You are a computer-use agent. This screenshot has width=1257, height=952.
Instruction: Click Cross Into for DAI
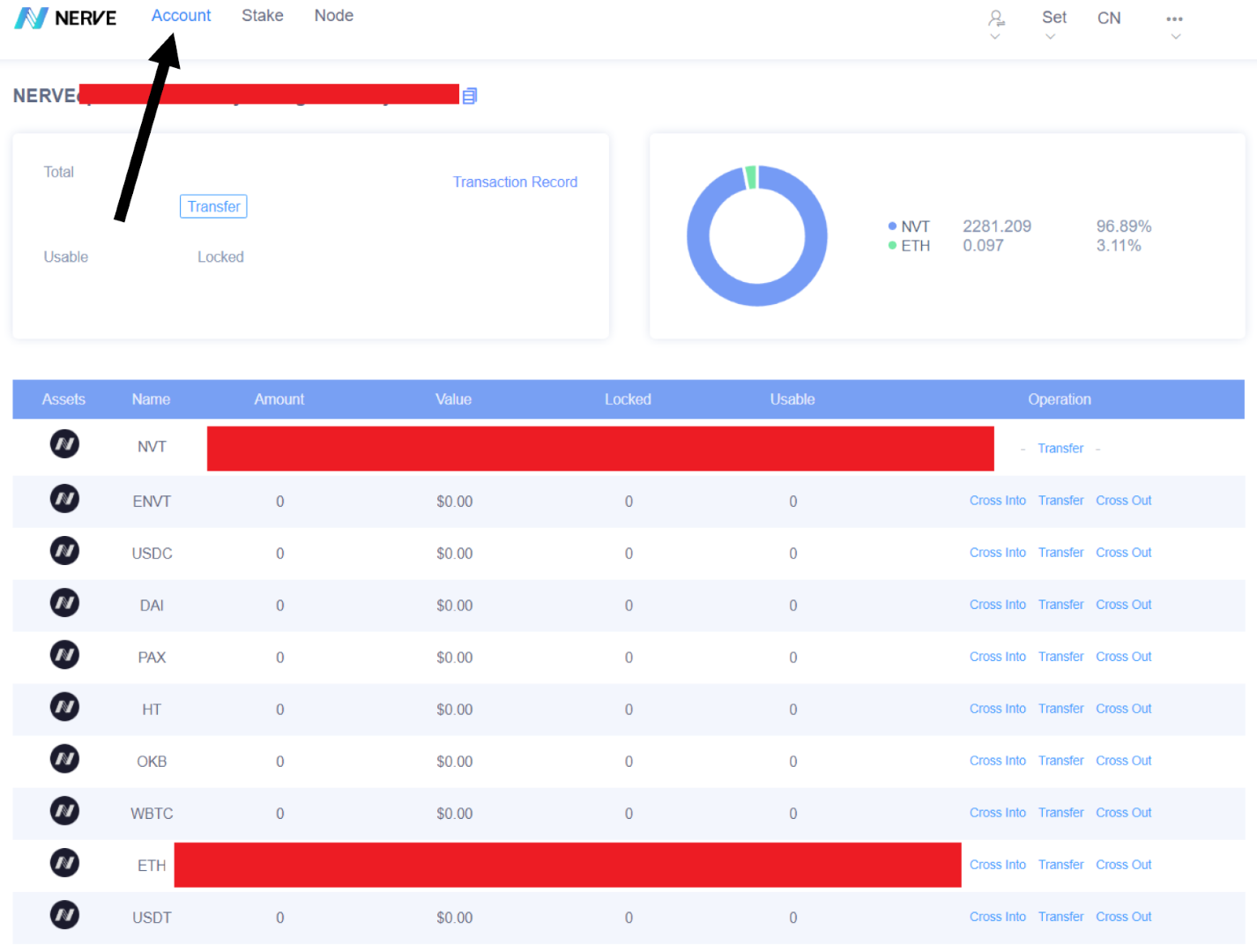pos(998,605)
